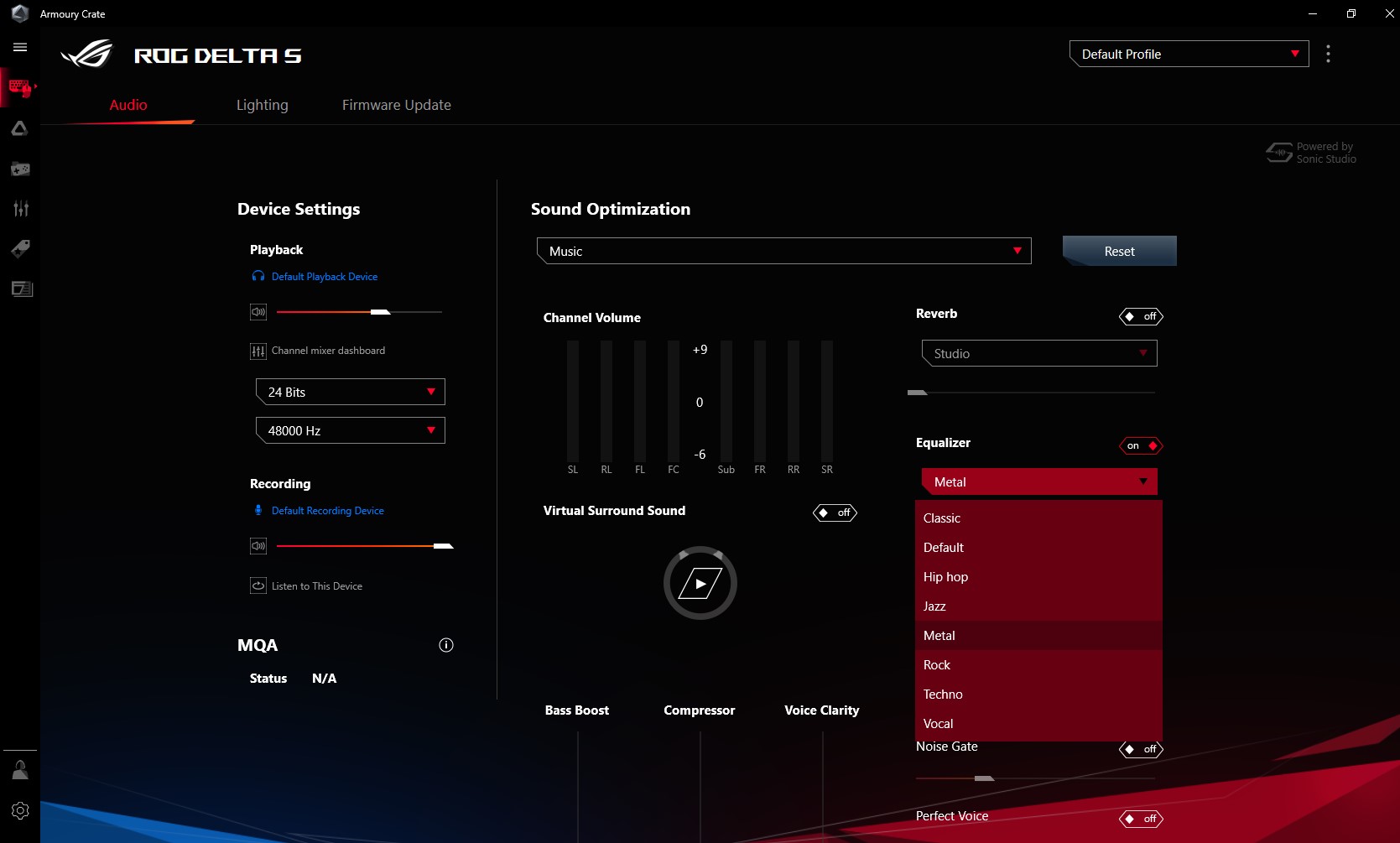Open the three-dot more options menu
The width and height of the screenshot is (1400, 843).
tap(1328, 55)
